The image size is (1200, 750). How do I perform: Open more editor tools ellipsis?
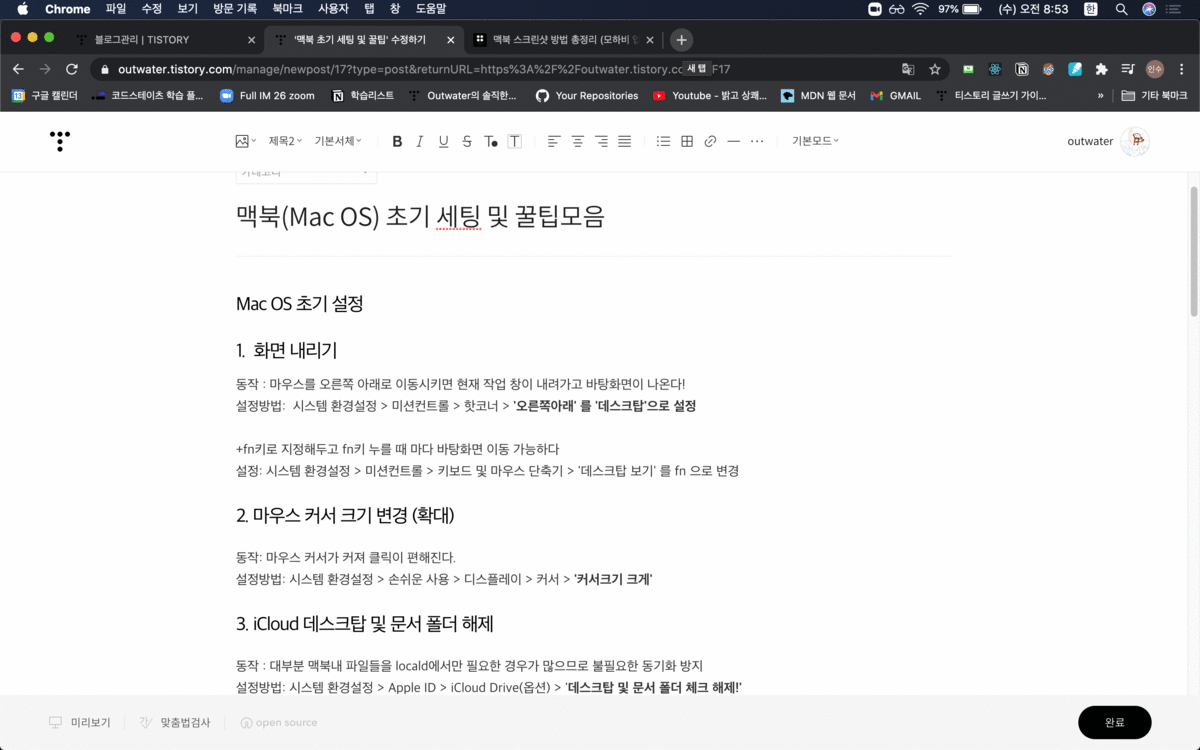coord(757,142)
